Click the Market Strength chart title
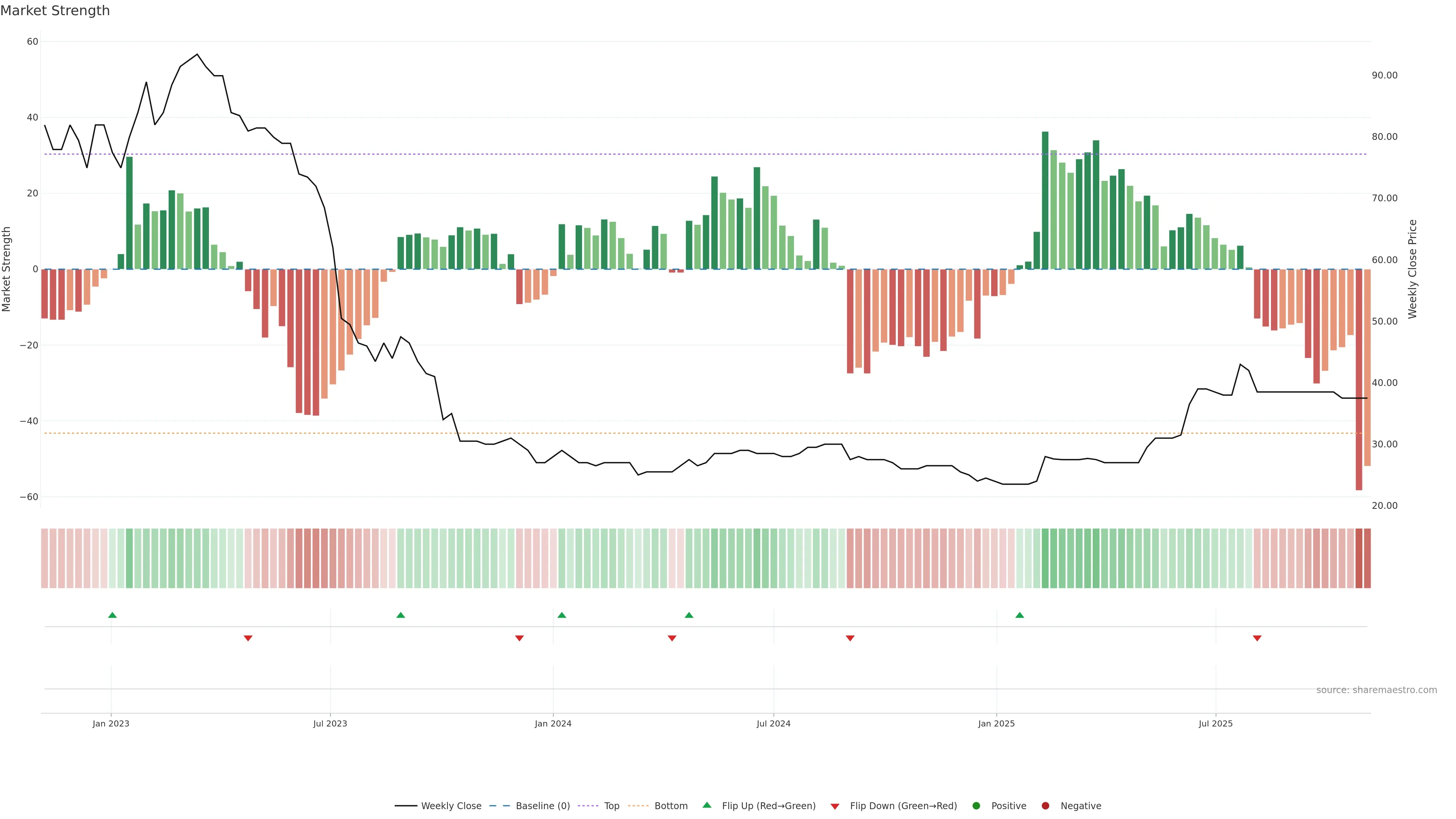This screenshot has height=819, width=1456. (x=55, y=11)
